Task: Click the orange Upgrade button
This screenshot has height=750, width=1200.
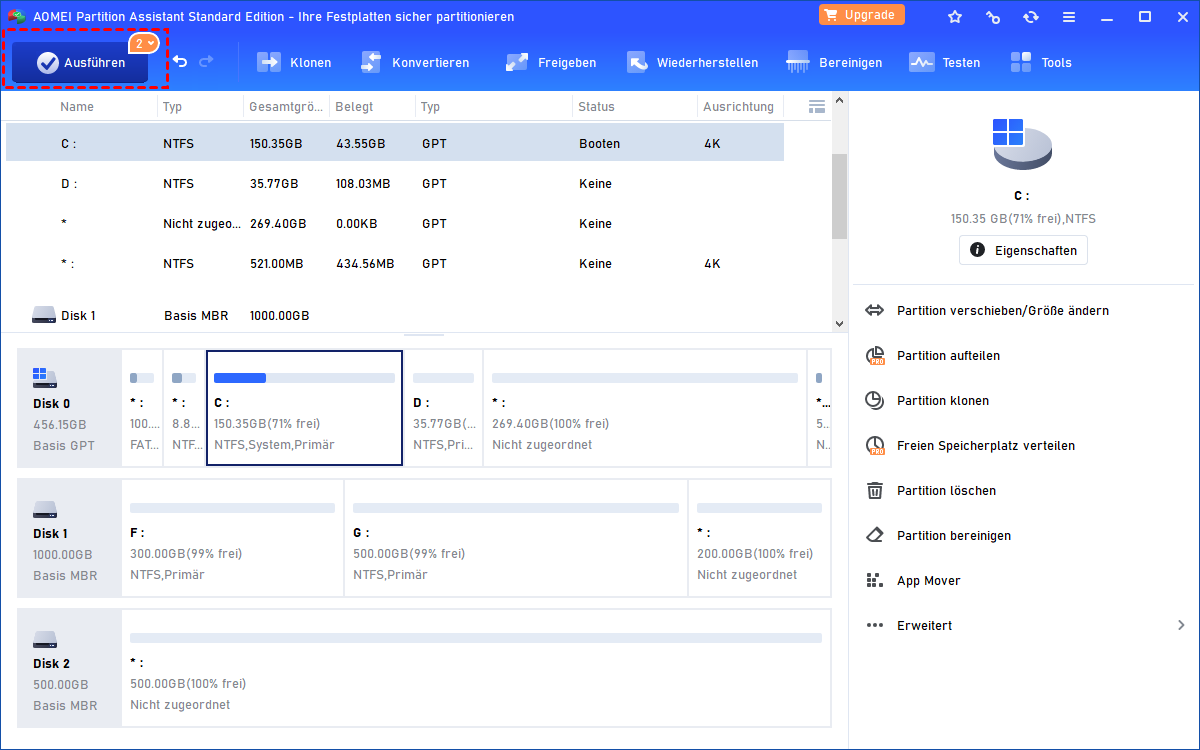Action: click(x=862, y=15)
